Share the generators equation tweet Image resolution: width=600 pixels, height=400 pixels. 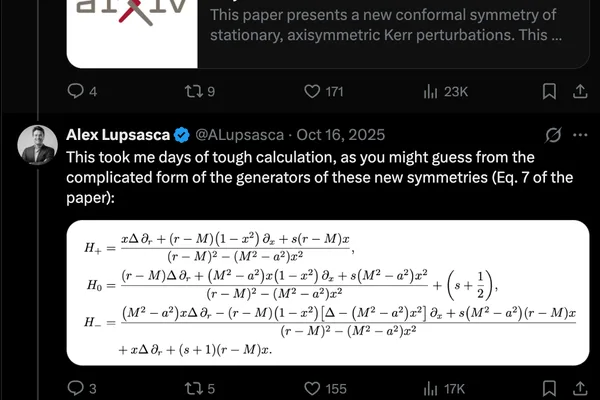click(580, 389)
